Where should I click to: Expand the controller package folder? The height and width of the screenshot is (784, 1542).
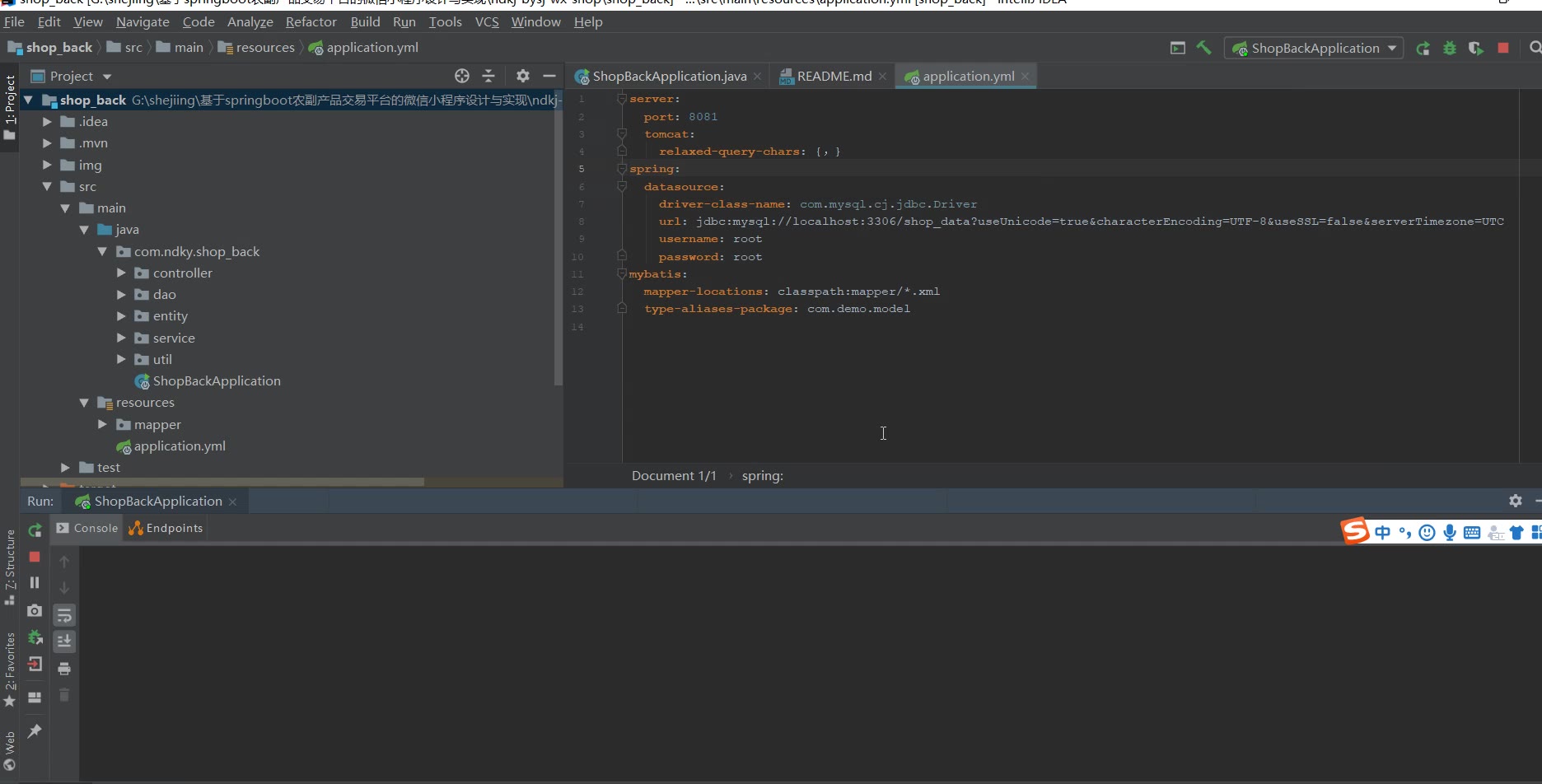click(x=121, y=273)
